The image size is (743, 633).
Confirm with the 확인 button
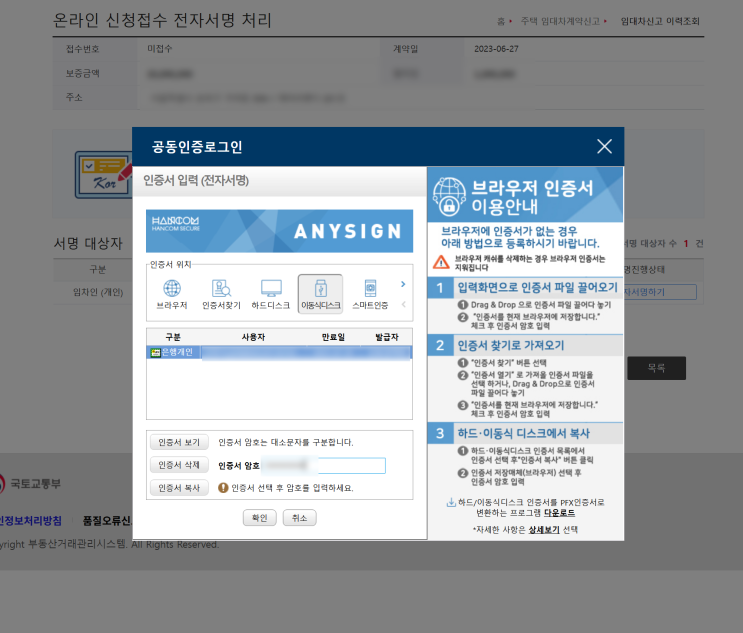pyautogui.click(x=260, y=518)
